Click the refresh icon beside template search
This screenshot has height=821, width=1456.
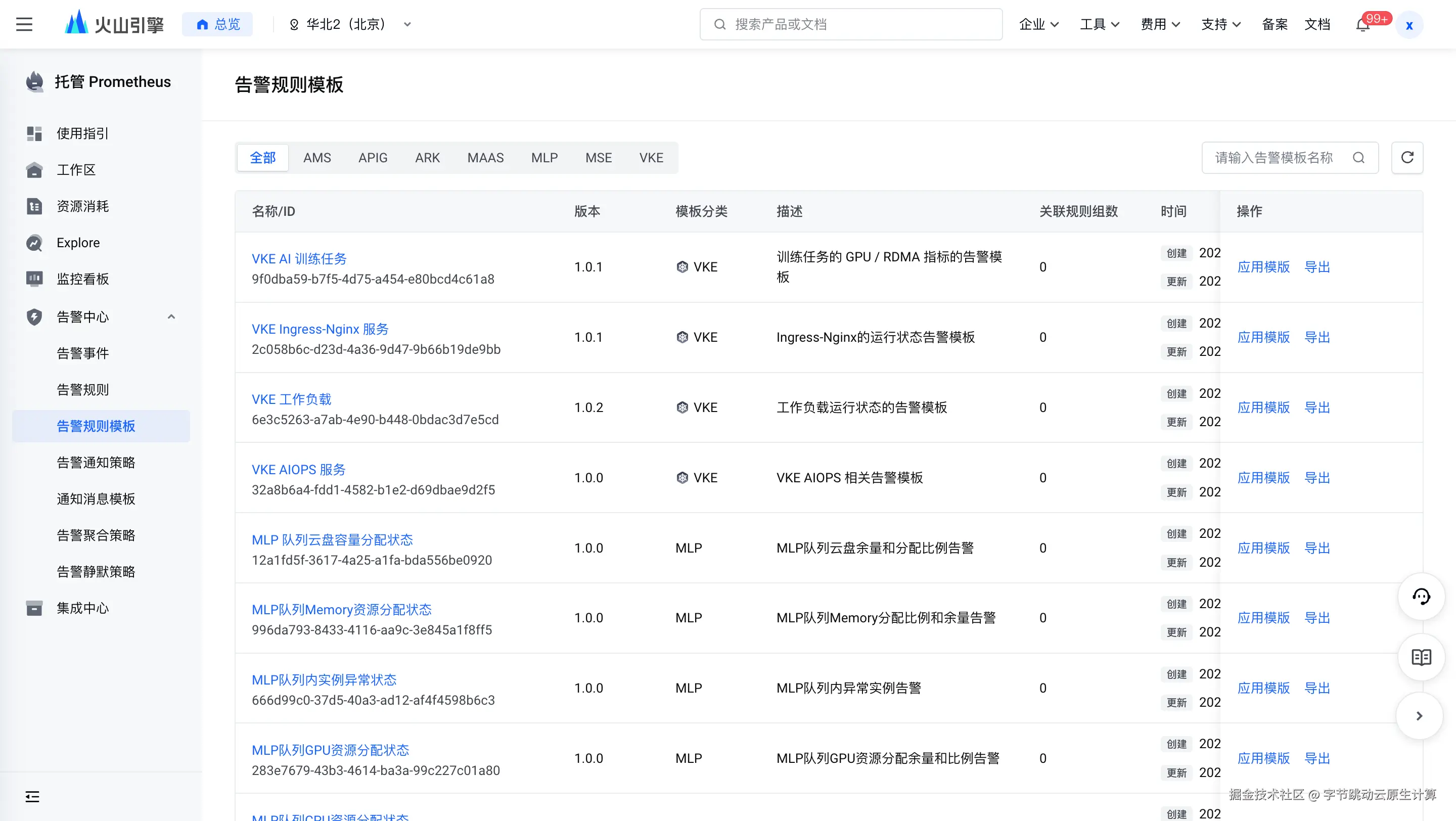click(1407, 158)
